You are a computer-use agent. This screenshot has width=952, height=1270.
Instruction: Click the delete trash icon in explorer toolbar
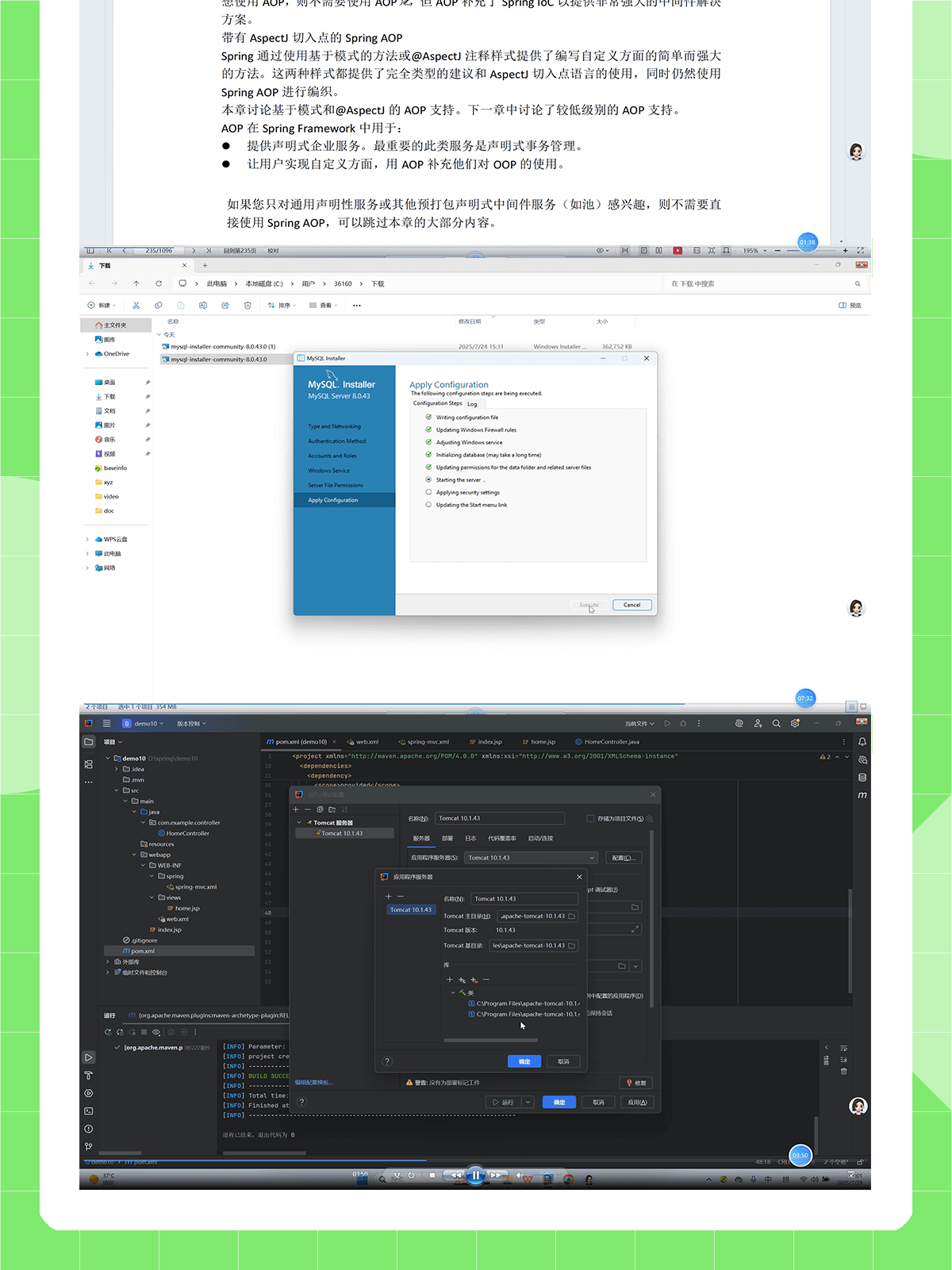248,306
